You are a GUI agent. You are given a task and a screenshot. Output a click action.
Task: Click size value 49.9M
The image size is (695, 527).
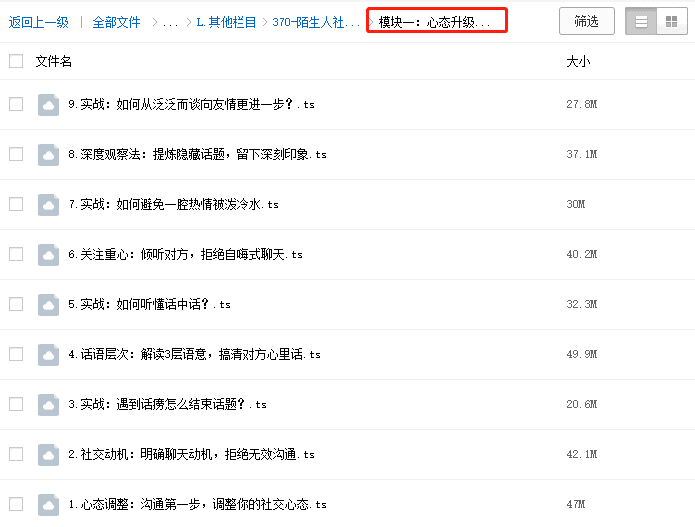[x=582, y=354]
